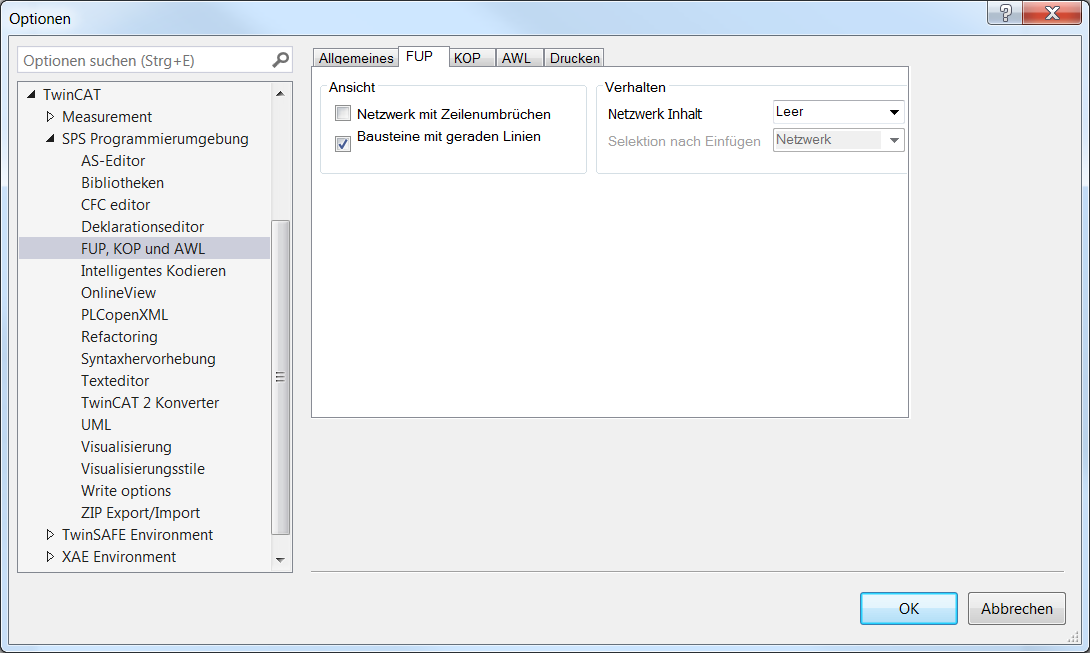Collapse the TwinCAT tree node
This screenshot has height=653, width=1090.
click(x=31, y=95)
